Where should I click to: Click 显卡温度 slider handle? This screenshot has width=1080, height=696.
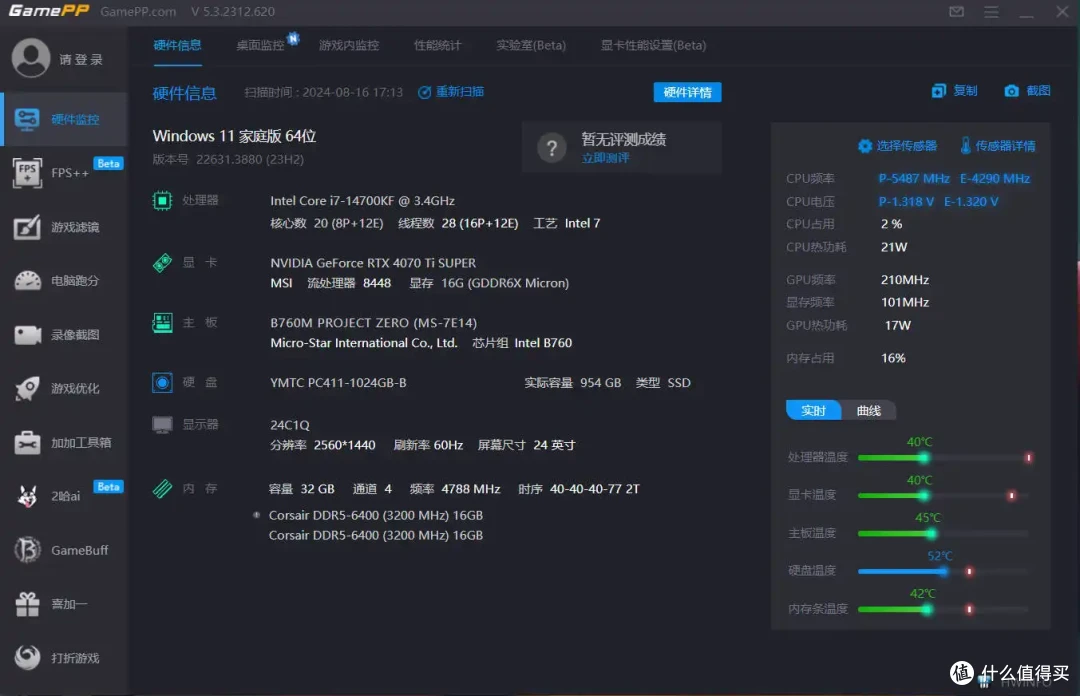click(924, 496)
